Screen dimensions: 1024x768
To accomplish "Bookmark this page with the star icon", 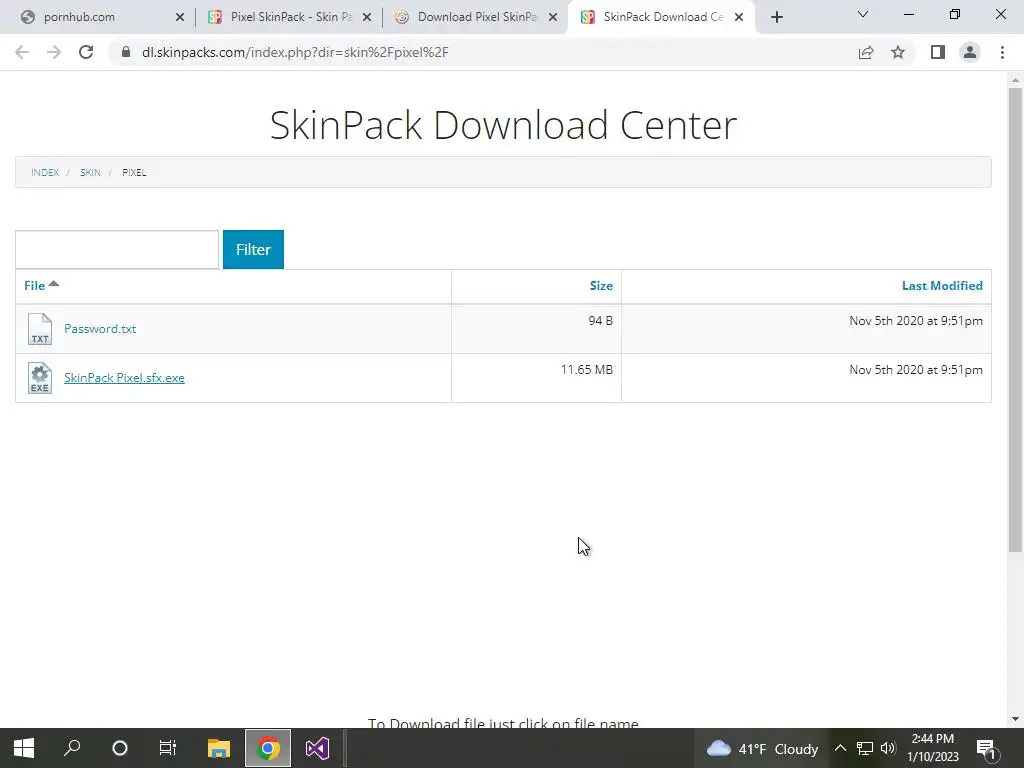I will (x=898, y=52).
